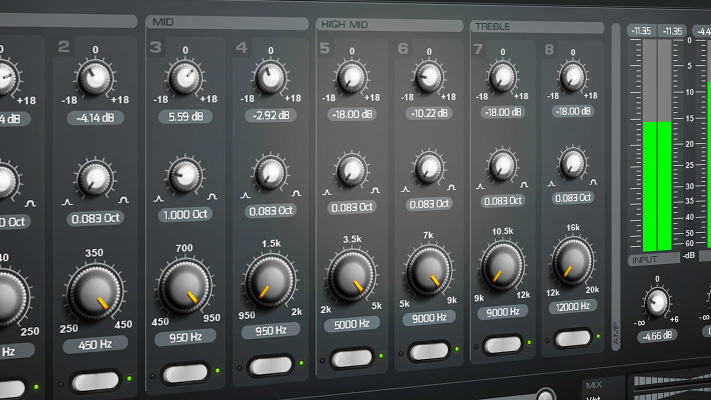Click the wide bandwidth icon on band 4
Screen dimensions: 711x400
(295, 193)
